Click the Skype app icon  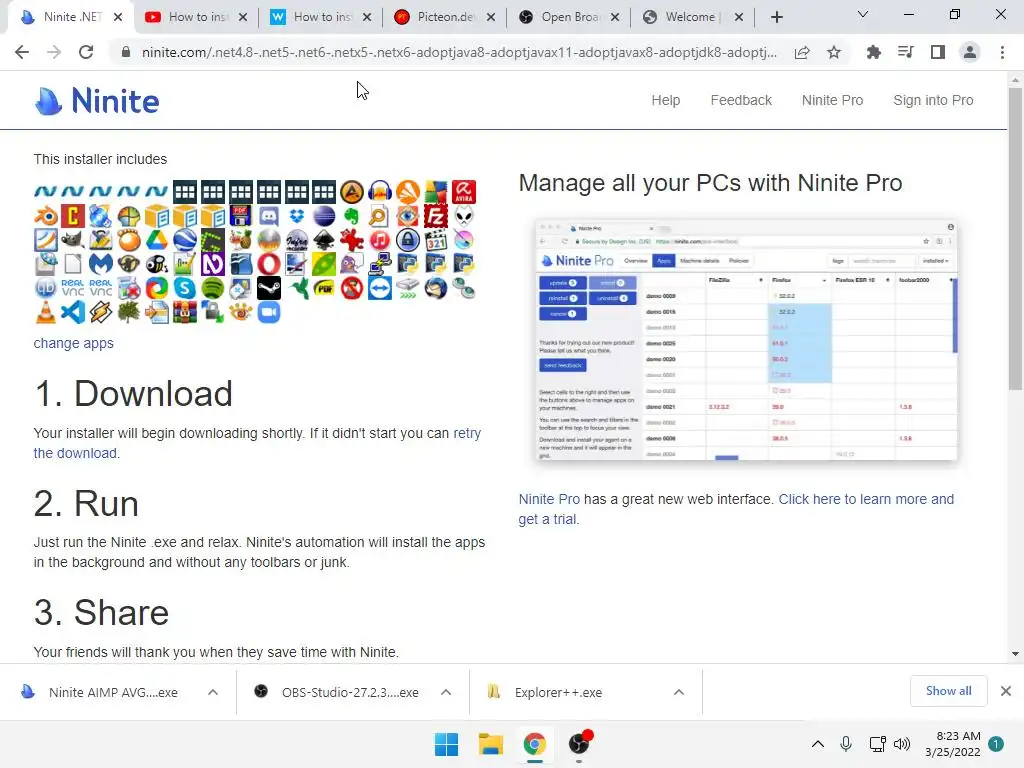[x=185, y=288]
